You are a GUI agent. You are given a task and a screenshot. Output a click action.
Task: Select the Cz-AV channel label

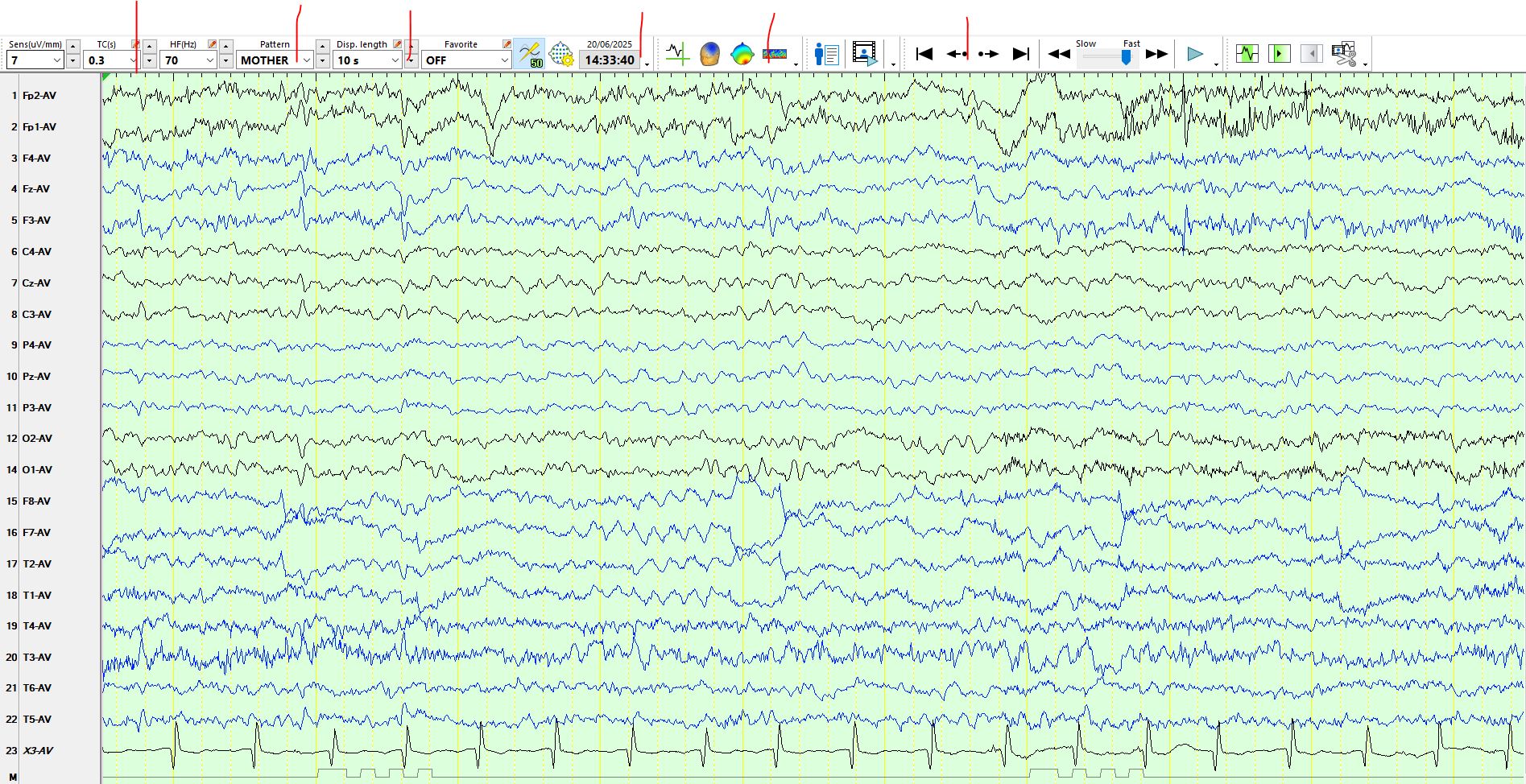[x=36, y=283]
